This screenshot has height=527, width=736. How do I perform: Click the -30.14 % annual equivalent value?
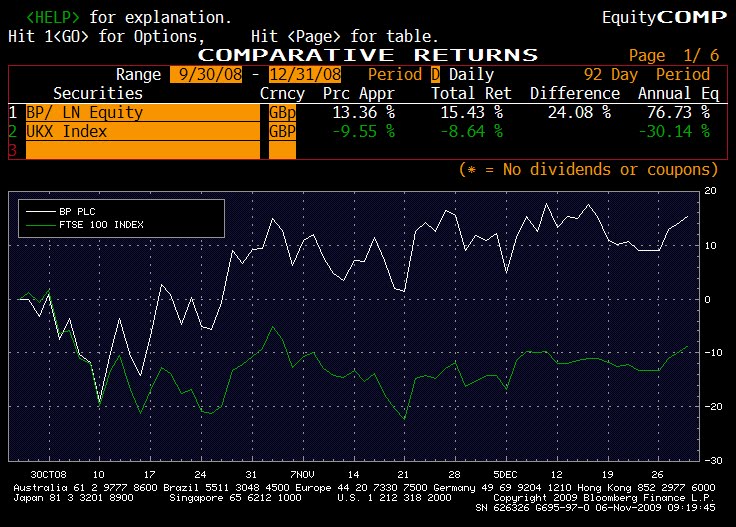[x=674, y=131]
